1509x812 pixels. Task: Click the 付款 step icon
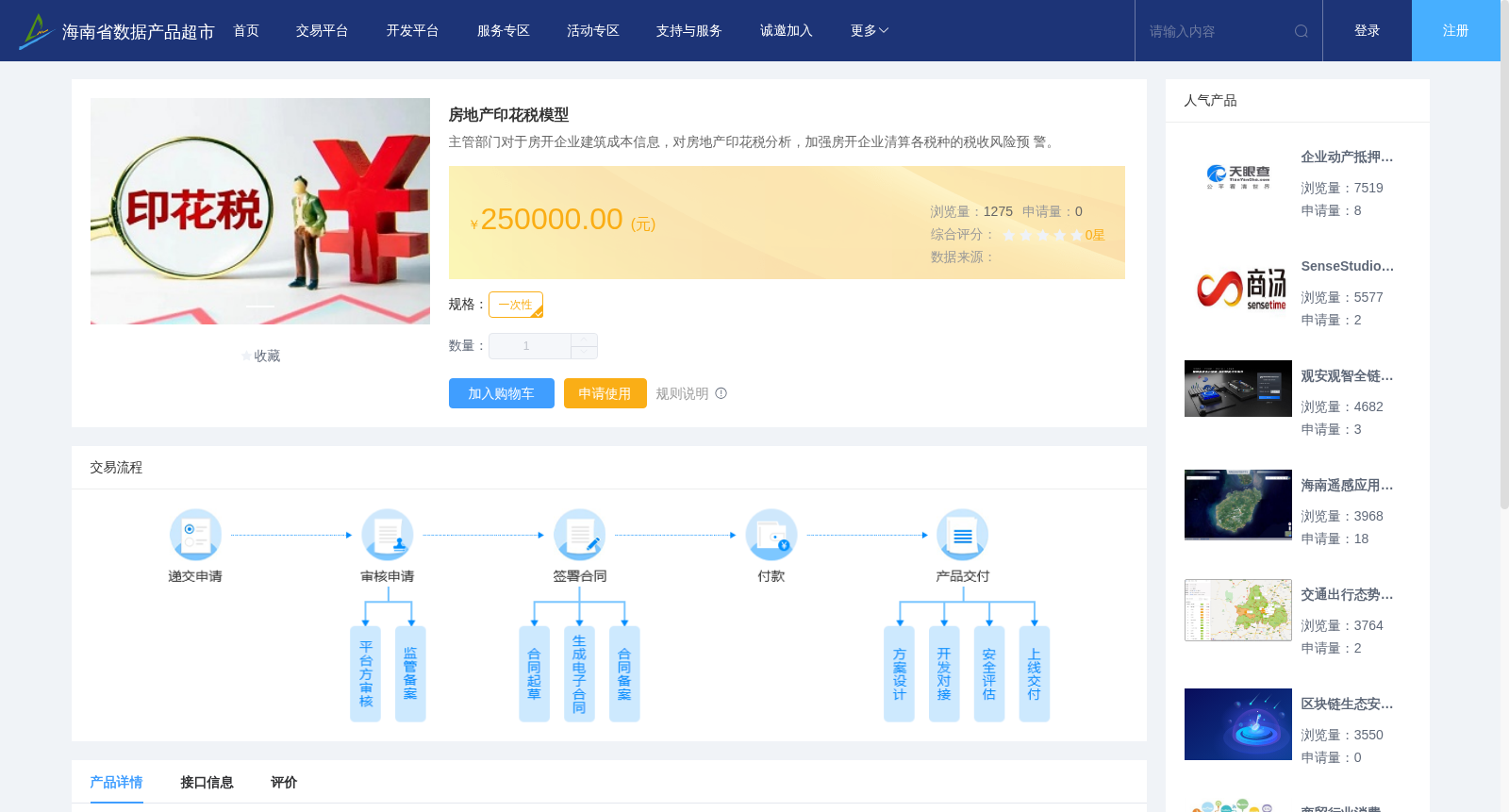[x=771, y=535]
